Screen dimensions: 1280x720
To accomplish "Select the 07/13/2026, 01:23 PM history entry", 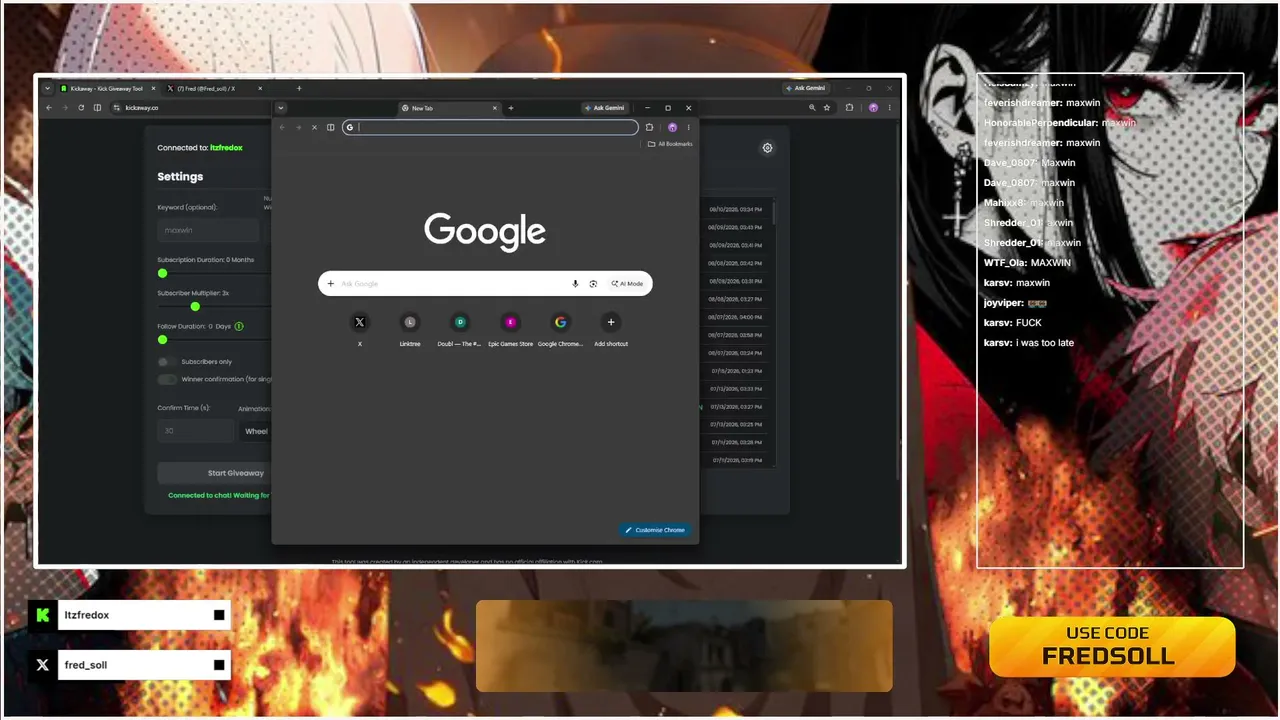I will [x=735, y=371].
